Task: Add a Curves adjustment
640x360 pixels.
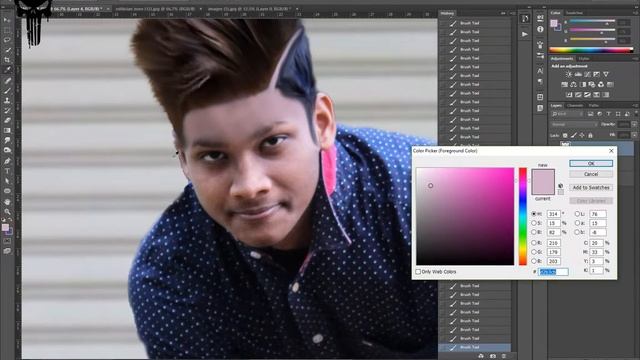Action: pyautogui.click(x=587, y=74)
